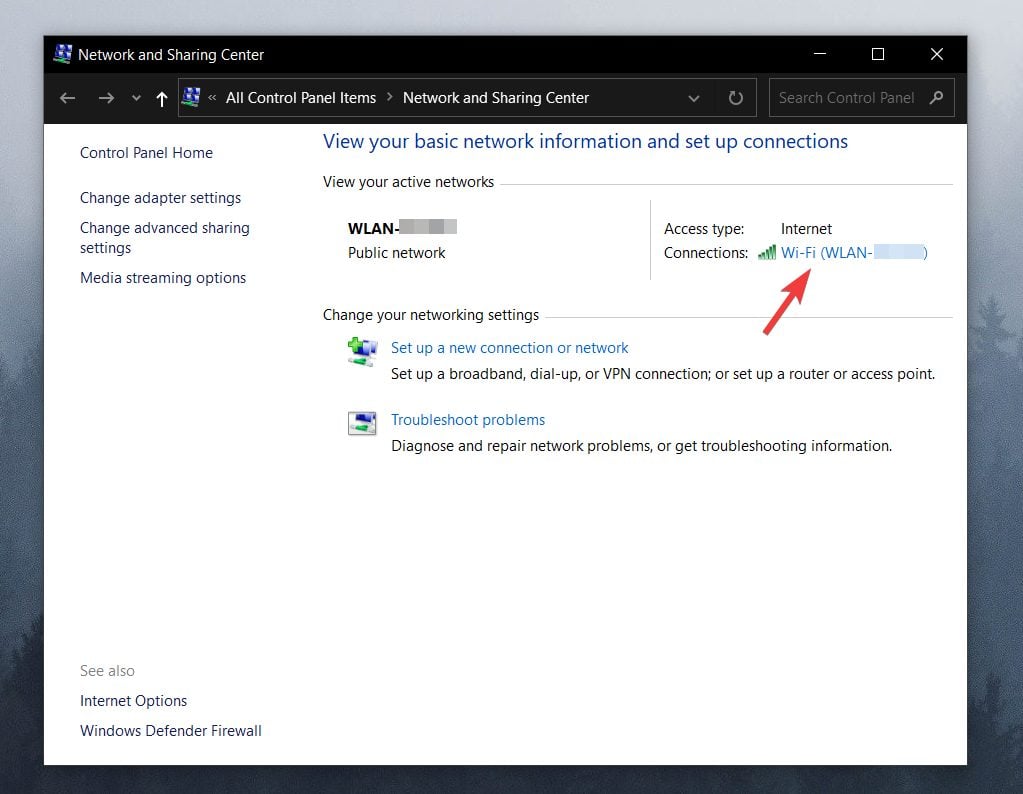Click the search magnifier icon
Screen dimensions: 1023x794
[x=936, y=98]
